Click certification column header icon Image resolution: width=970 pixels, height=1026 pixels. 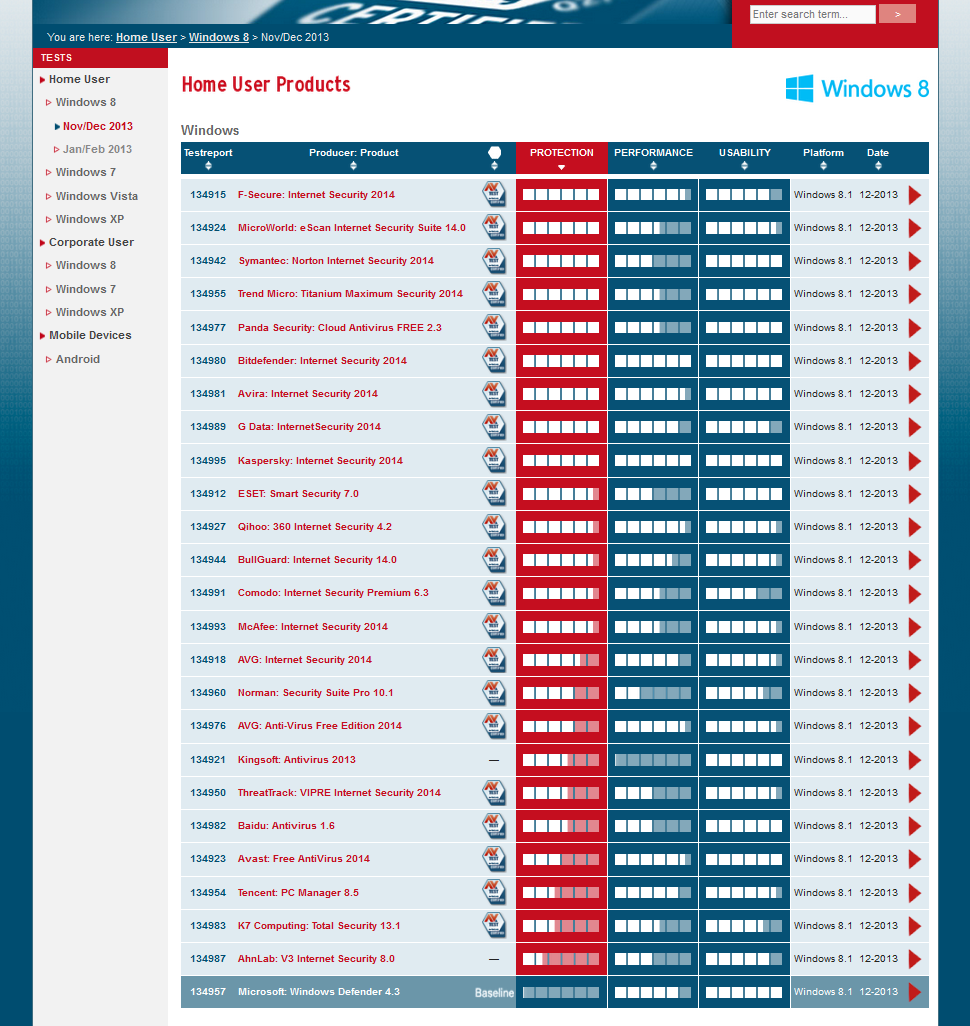point(495,153)
